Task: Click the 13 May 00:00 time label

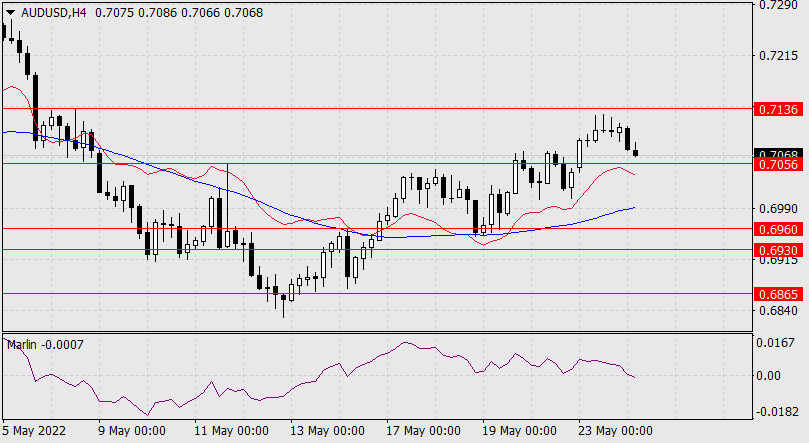Action: point(327,431)
